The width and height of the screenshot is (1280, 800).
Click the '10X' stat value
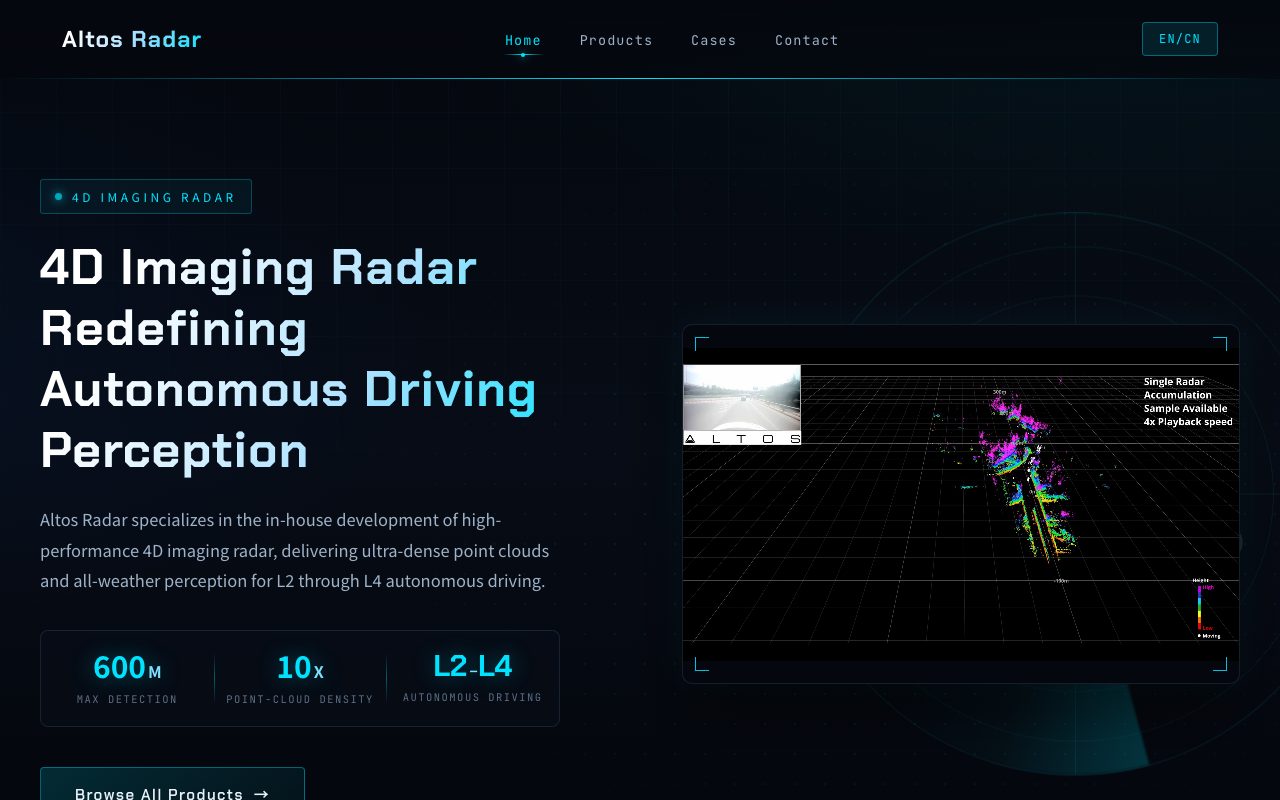[x=300, y=667]
